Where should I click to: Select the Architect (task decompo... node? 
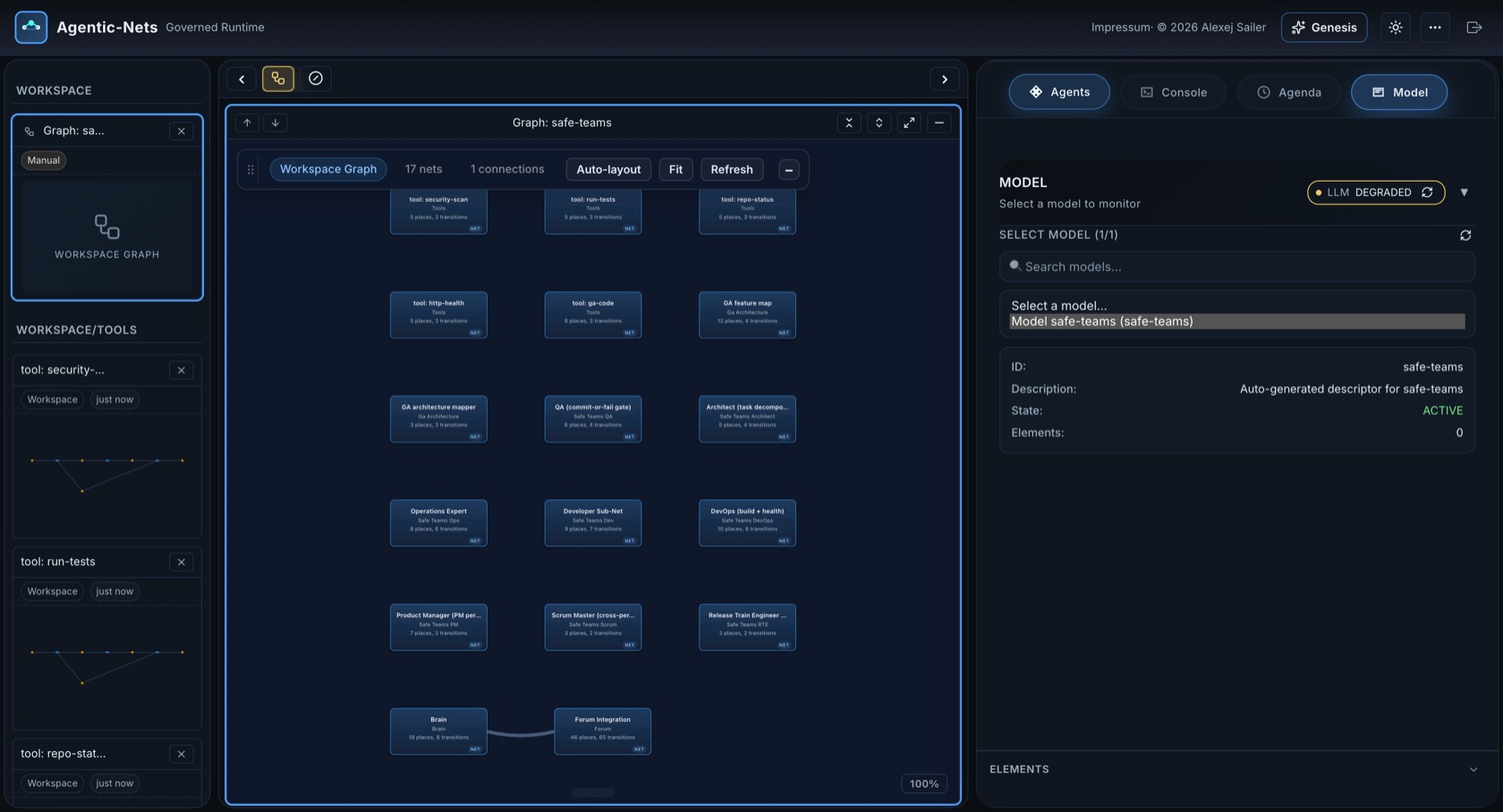(x=747, y=419)
